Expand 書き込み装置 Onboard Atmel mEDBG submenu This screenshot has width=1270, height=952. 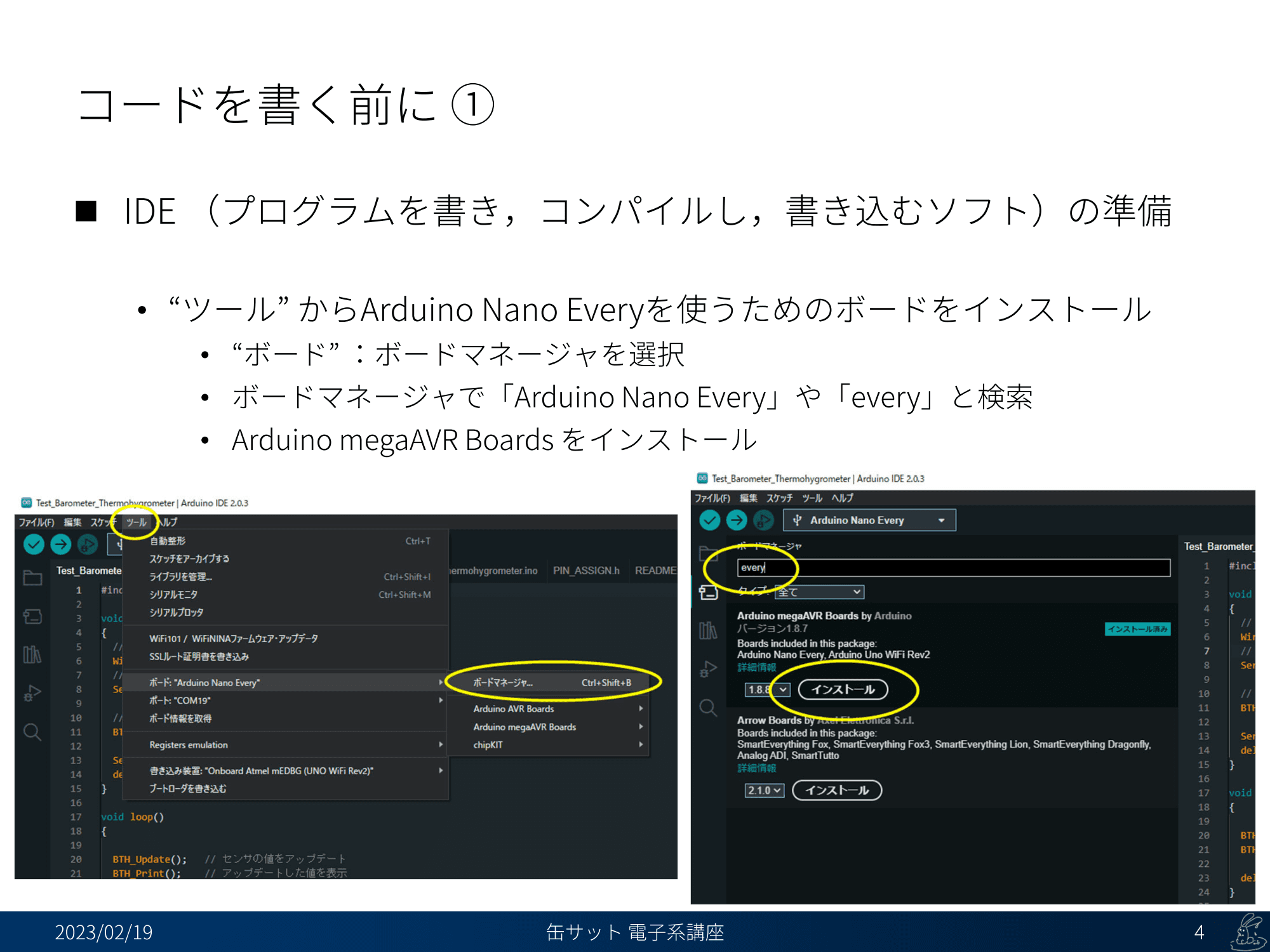(x=286, y=771)
